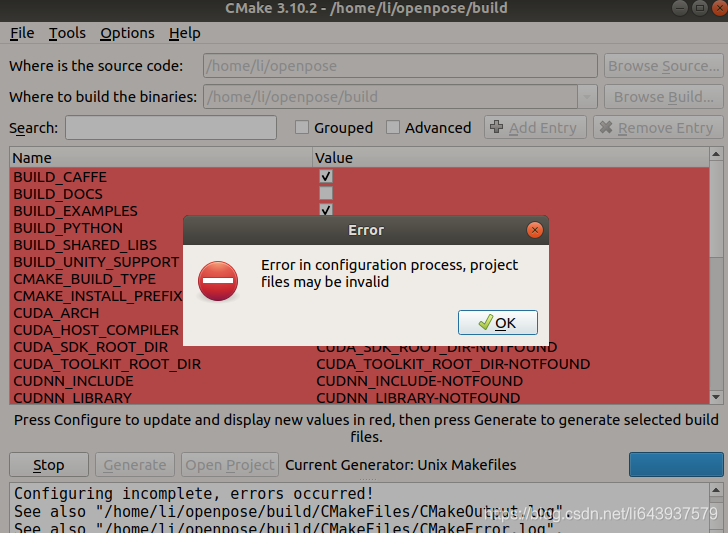Screen dimensions: 728x533
Task: Click the blue configure progress bar
Action: tap(676, 465)
